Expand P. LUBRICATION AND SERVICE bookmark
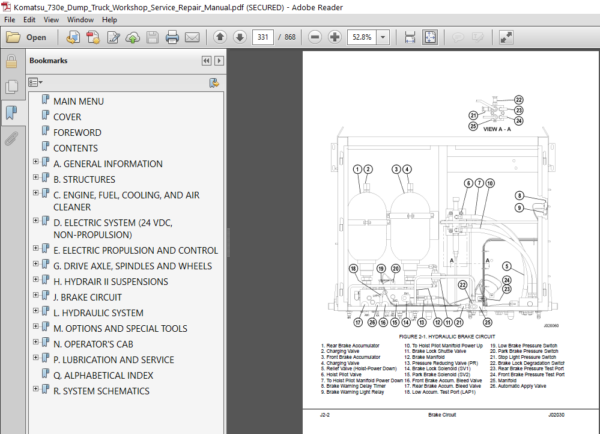Screen dimensions: 600x434 click(x=36, y=358)
